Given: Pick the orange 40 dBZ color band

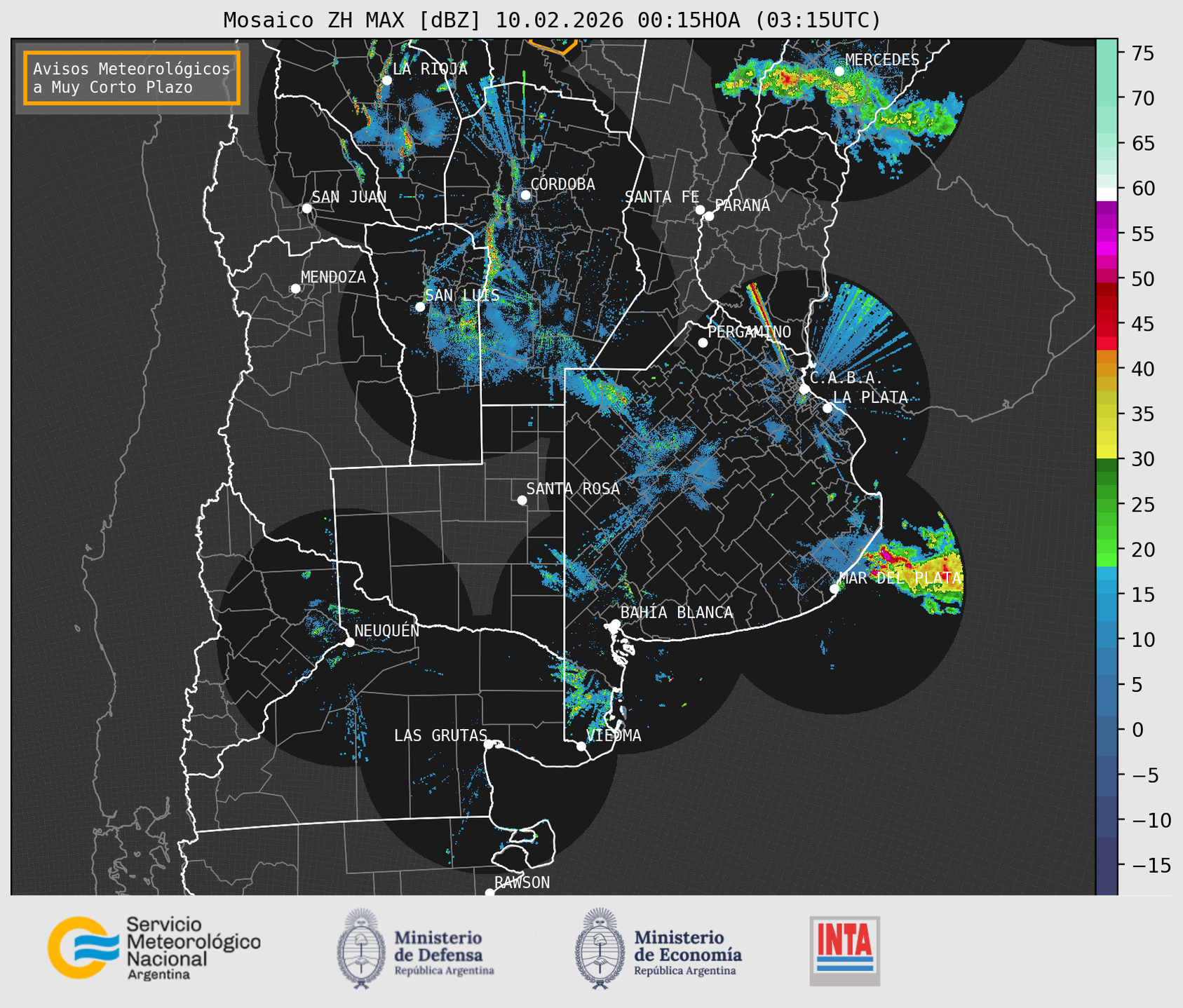Looking at the screenshot, I should [1107, 369].
